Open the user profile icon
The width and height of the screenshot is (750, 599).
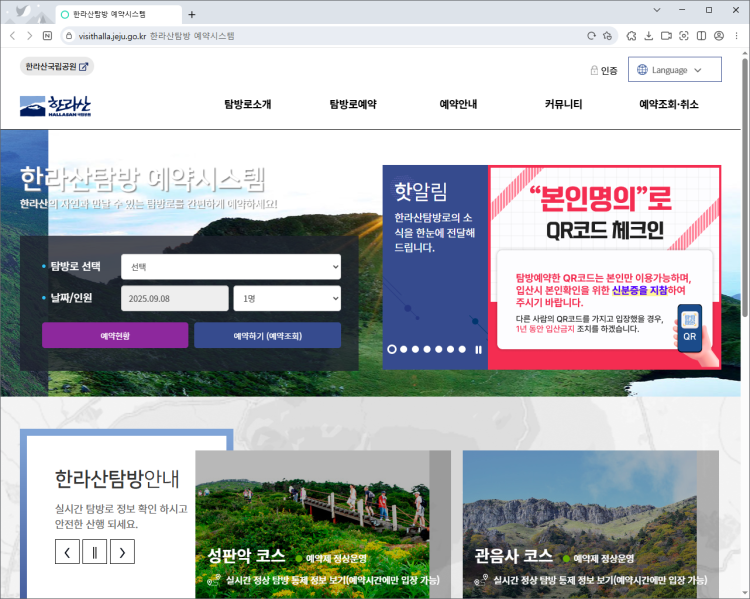click(x=719, y=36)
